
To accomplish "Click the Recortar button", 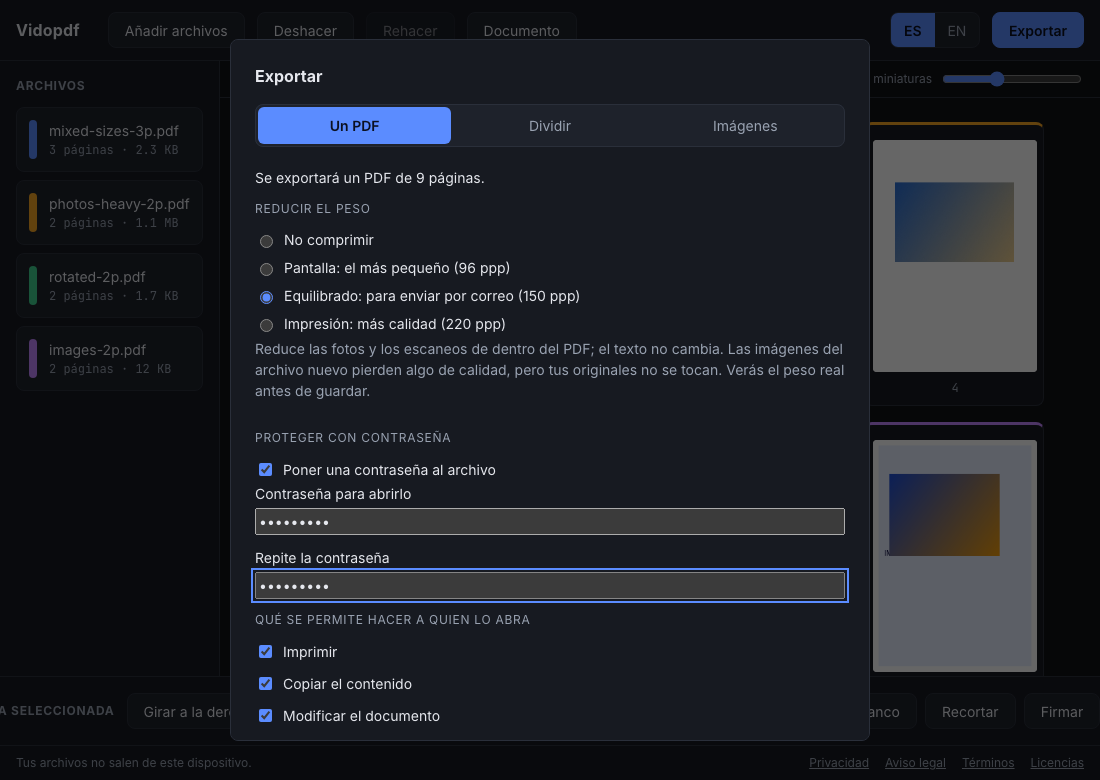I will point(970,712).
